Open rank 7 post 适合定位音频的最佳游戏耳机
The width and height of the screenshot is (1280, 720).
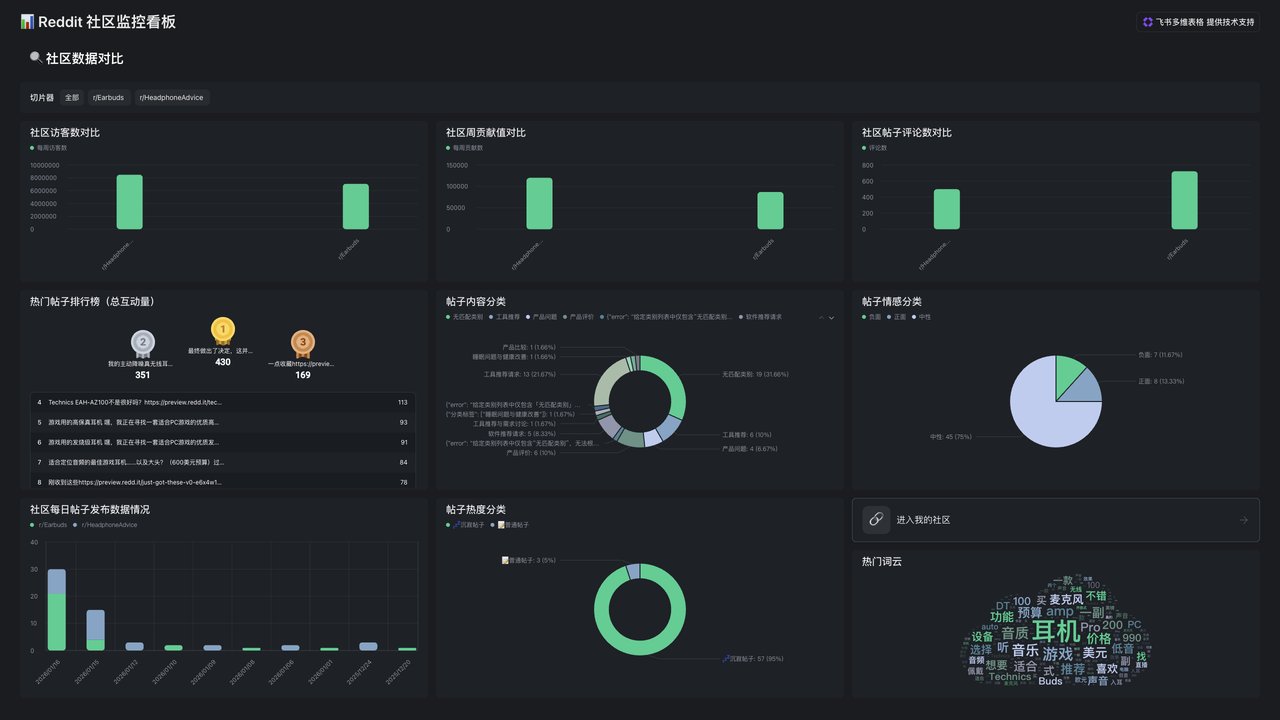click(223, 462)
